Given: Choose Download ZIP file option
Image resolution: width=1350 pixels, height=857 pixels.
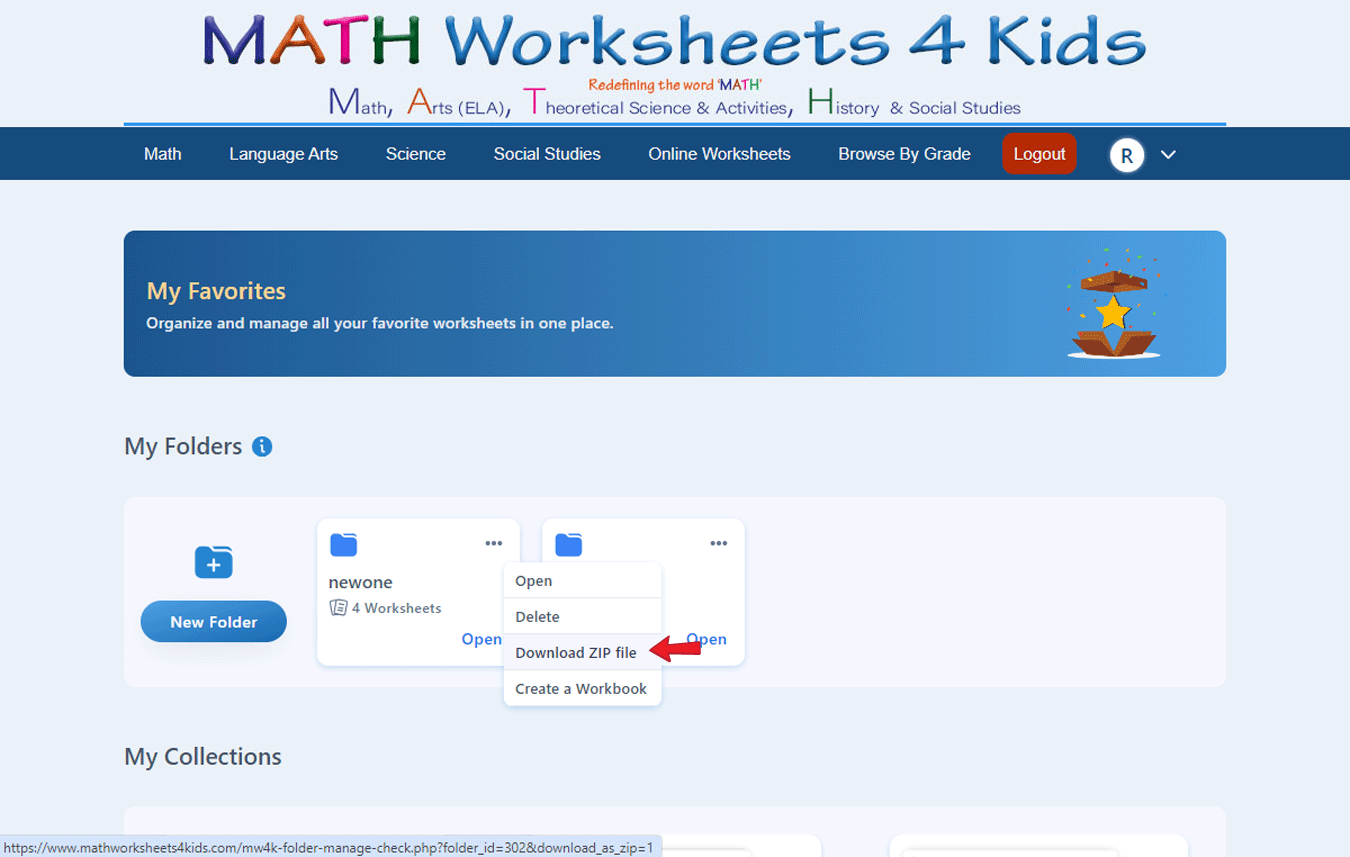Looking at the screenshot, I should coord(583,653).
